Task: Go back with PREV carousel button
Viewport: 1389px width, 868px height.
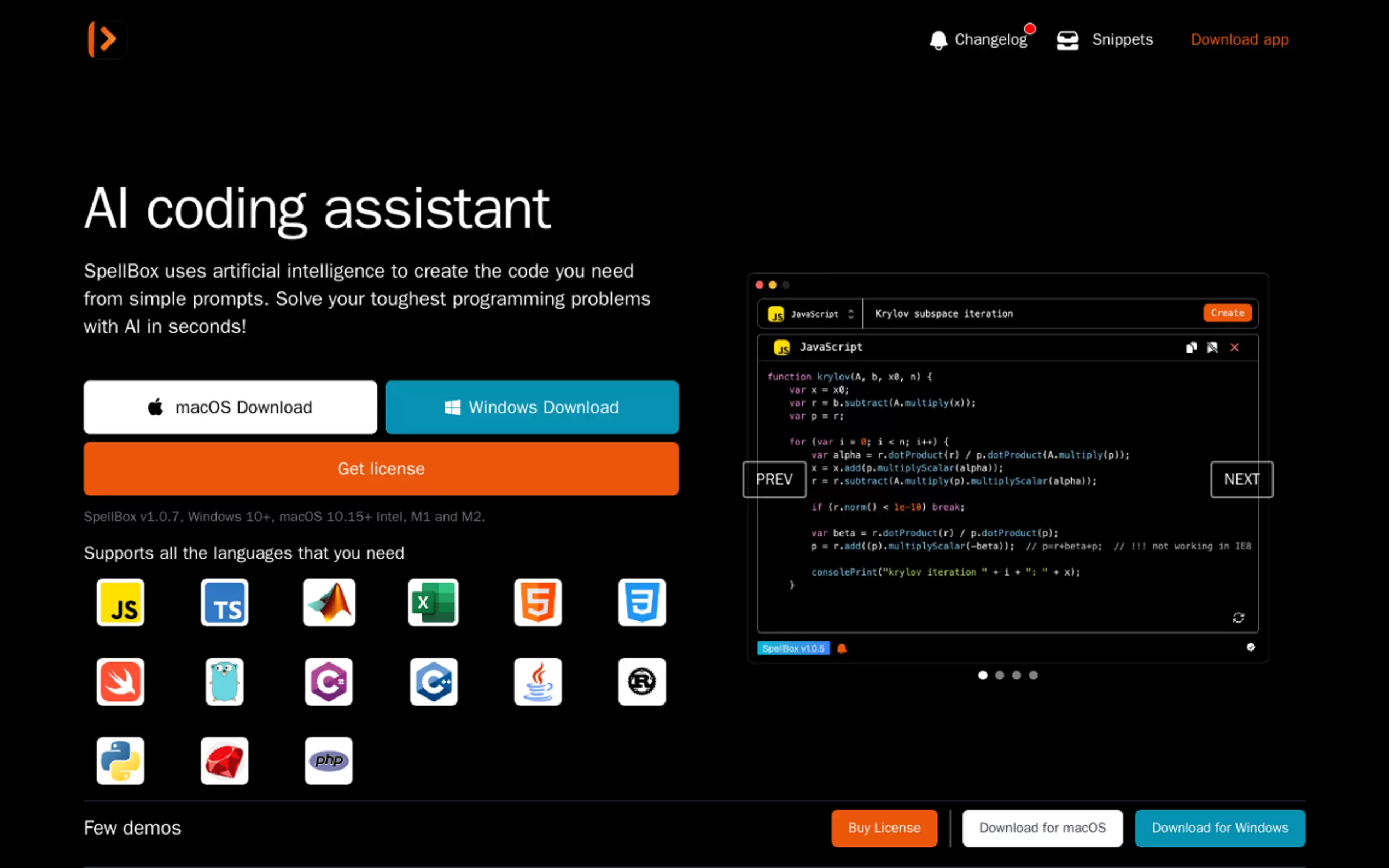Action: (x=774, y=479)
